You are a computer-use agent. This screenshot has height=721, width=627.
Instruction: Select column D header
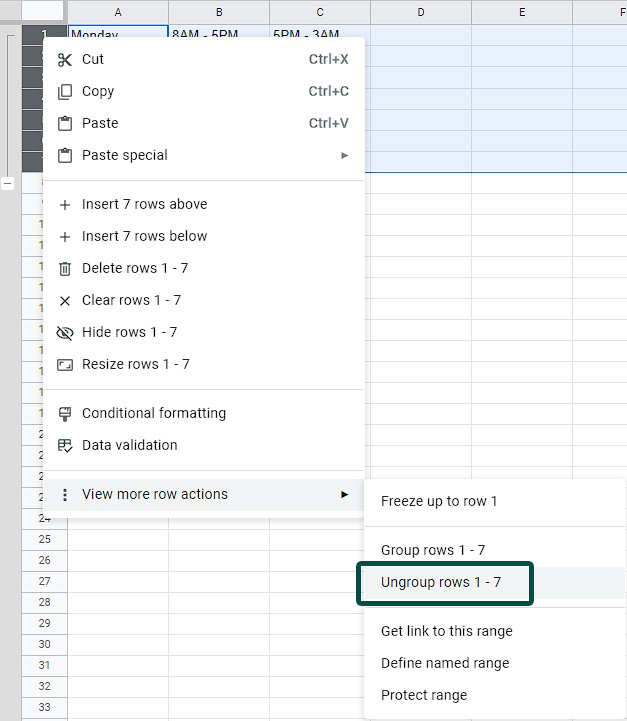click(421, 12)
